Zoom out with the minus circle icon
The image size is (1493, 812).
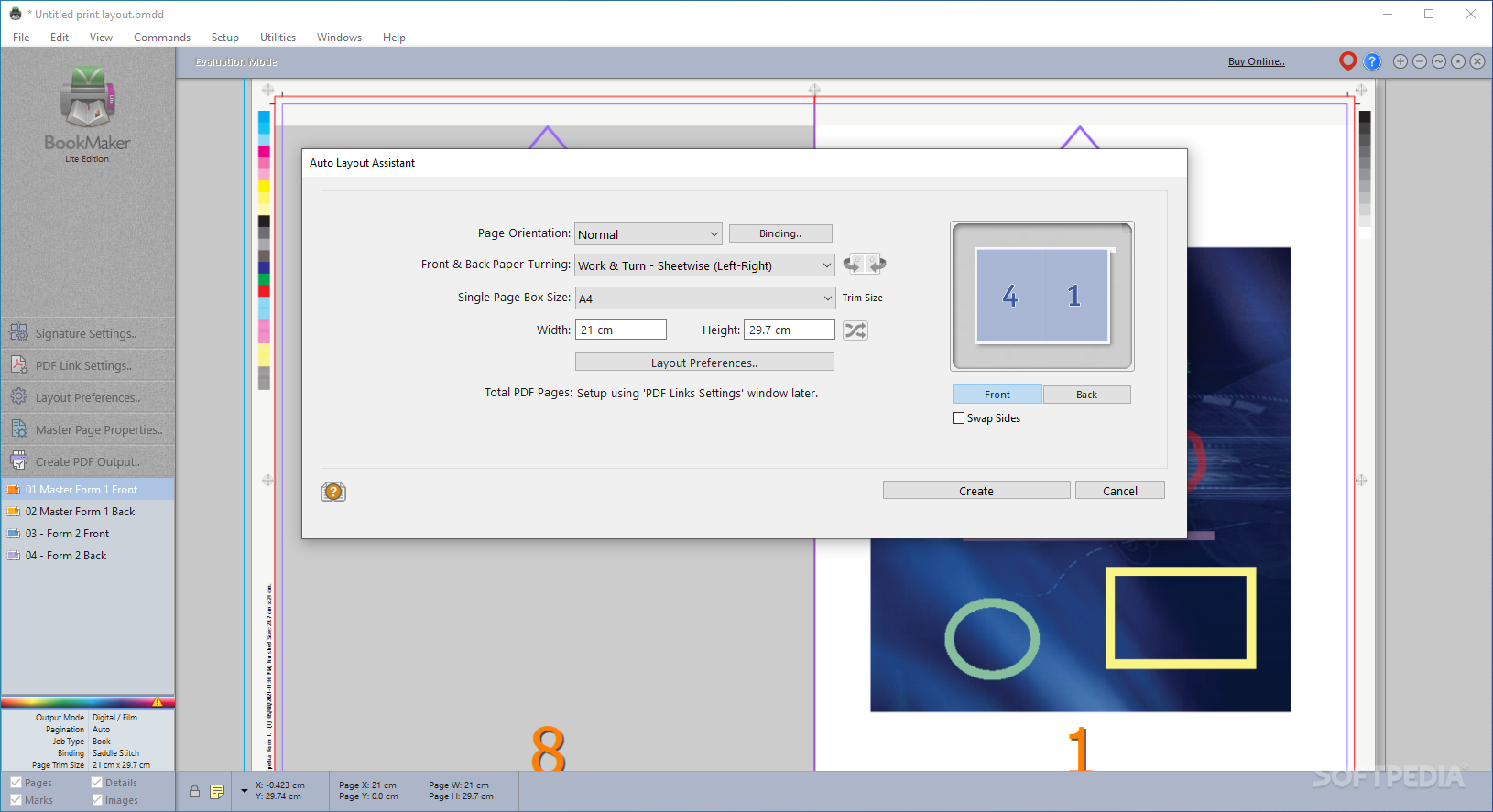coord(1420,61)
